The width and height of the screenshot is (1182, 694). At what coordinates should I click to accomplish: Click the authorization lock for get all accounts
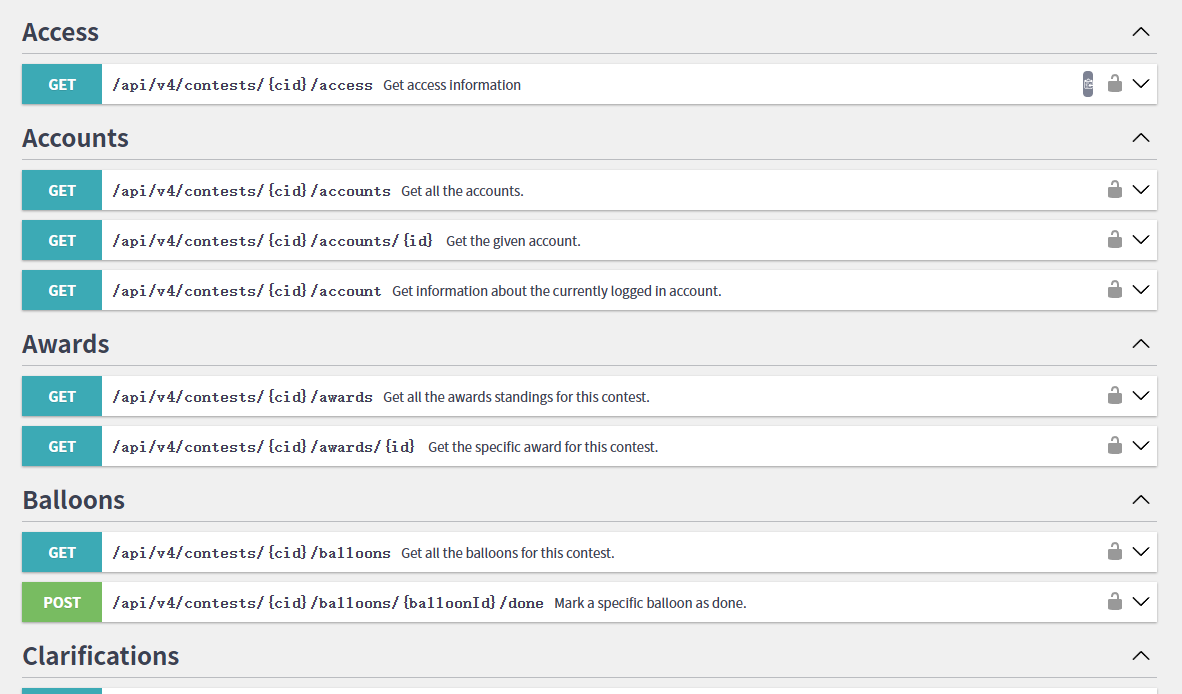pyautogui.click(x=1115, y=190)
